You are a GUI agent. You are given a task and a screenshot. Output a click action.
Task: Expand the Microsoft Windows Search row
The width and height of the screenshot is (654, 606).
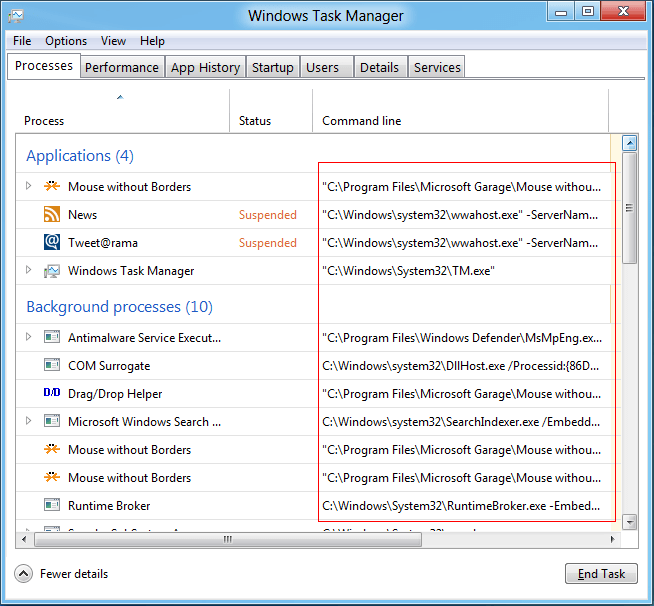(x=28, y=420)
